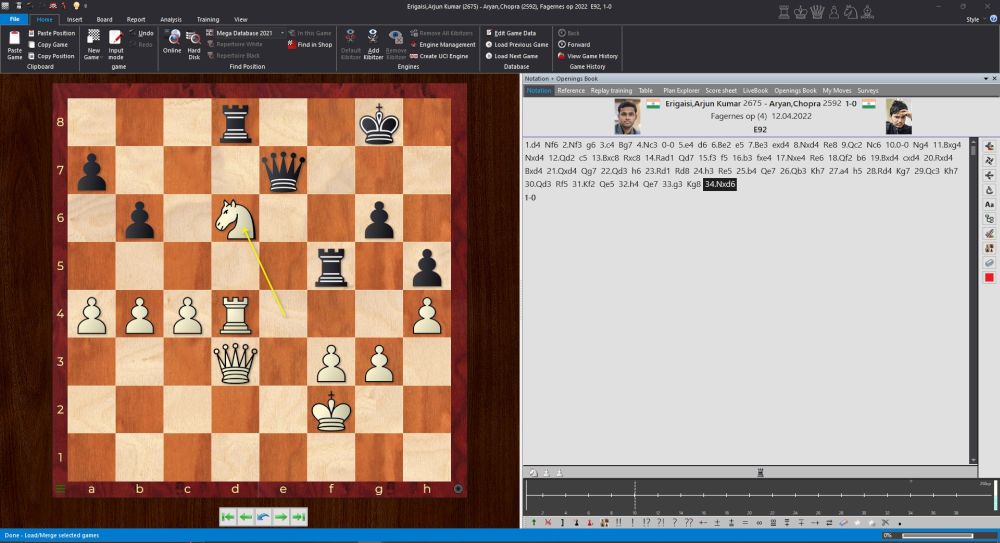Click the Load Next Game button
The width and height of the screenshot is (1000, 543).
coord(516,56)
